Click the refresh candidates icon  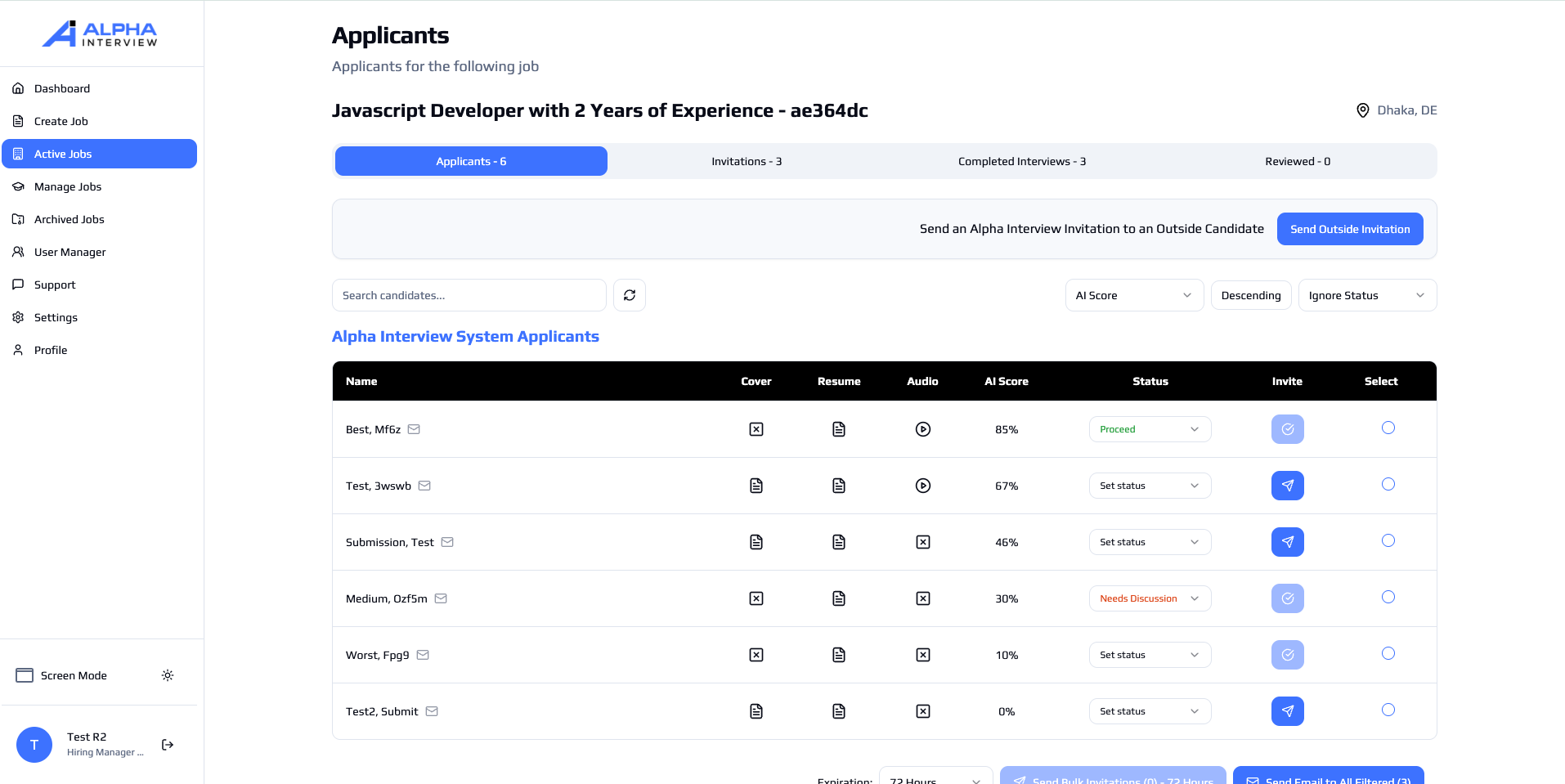tap(629, 295)
